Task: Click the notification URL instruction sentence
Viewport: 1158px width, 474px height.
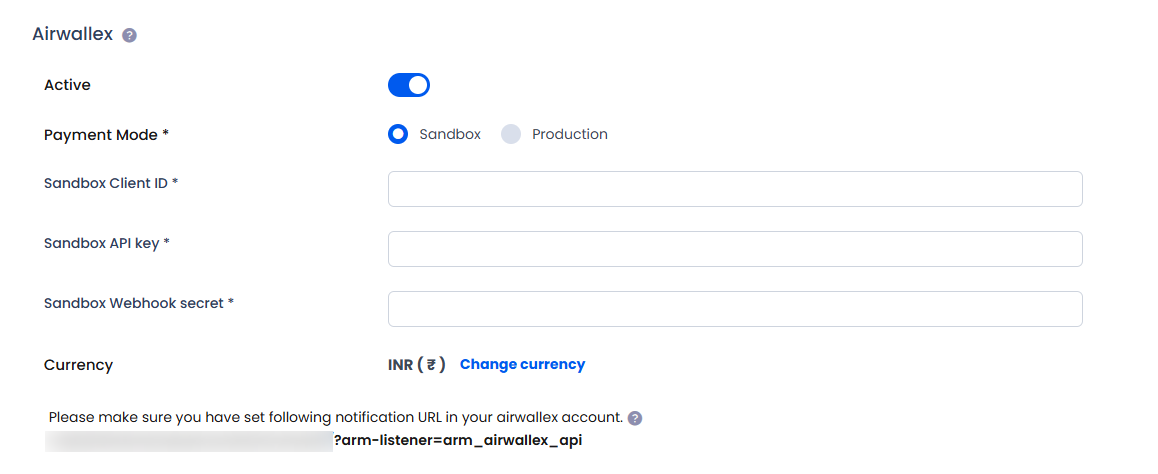Action: pyautogui.click(x=335, y=417)
